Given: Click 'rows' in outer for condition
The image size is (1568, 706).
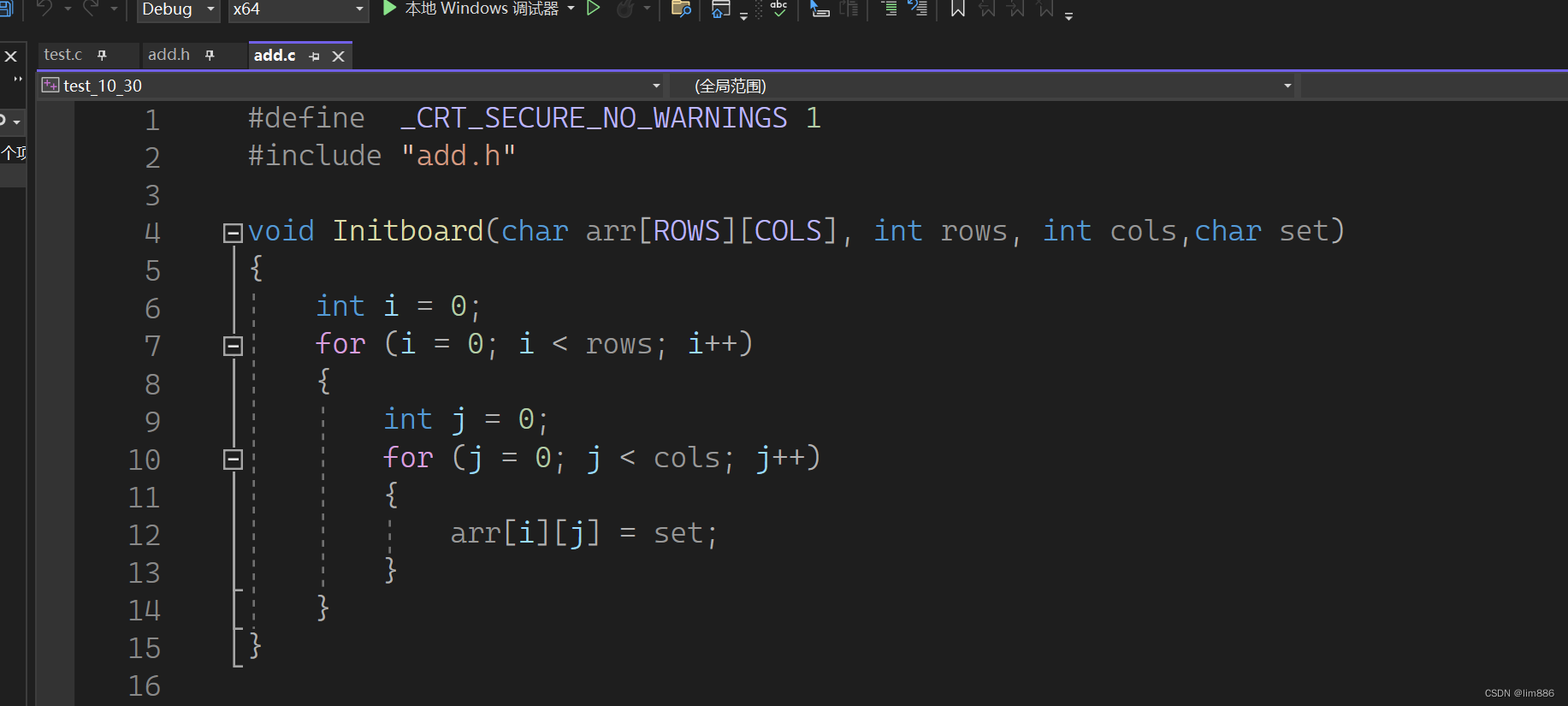Looking at the screenshot, I should (618, 344).
